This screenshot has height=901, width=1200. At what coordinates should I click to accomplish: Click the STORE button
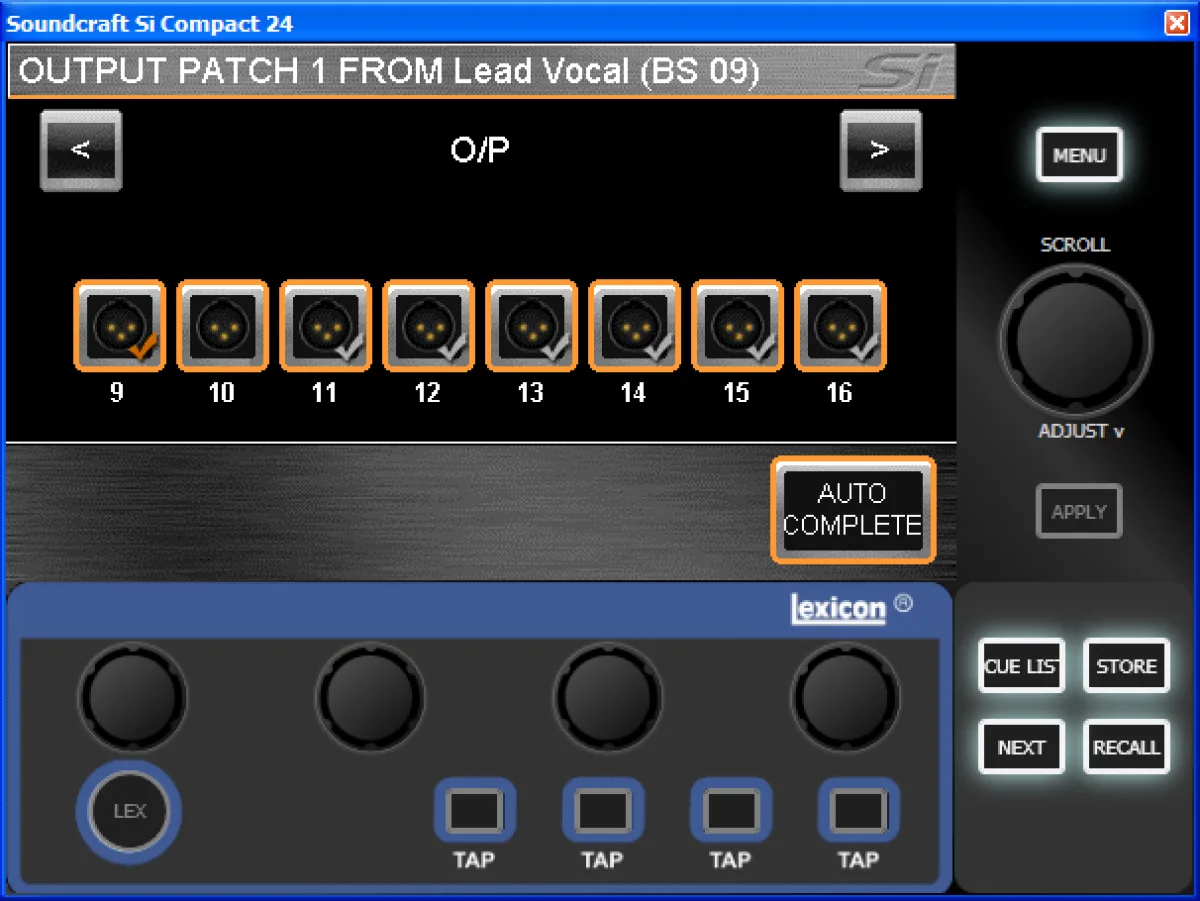coord(1126,666)
